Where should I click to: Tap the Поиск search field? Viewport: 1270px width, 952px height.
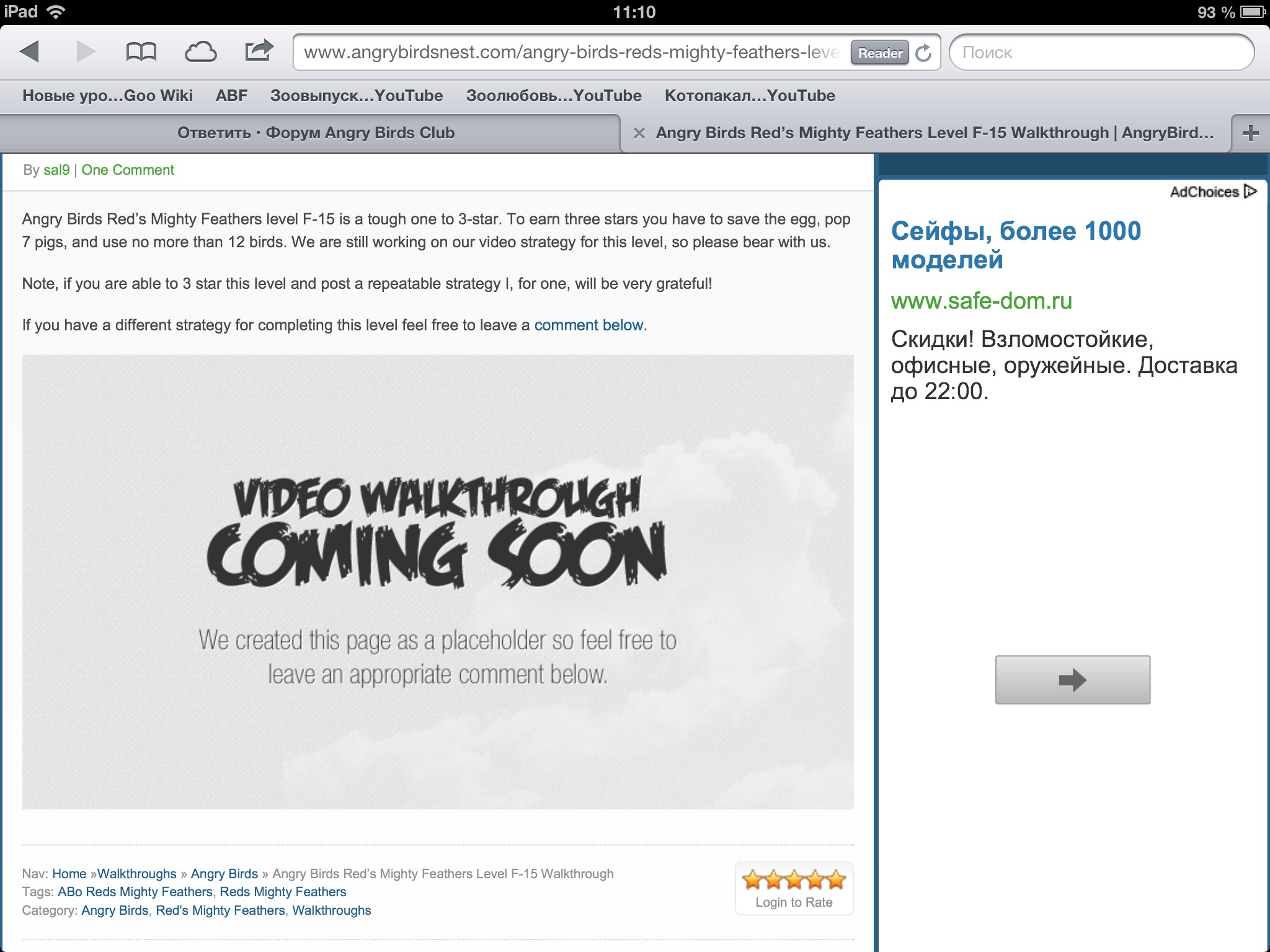click(1101, 53)
